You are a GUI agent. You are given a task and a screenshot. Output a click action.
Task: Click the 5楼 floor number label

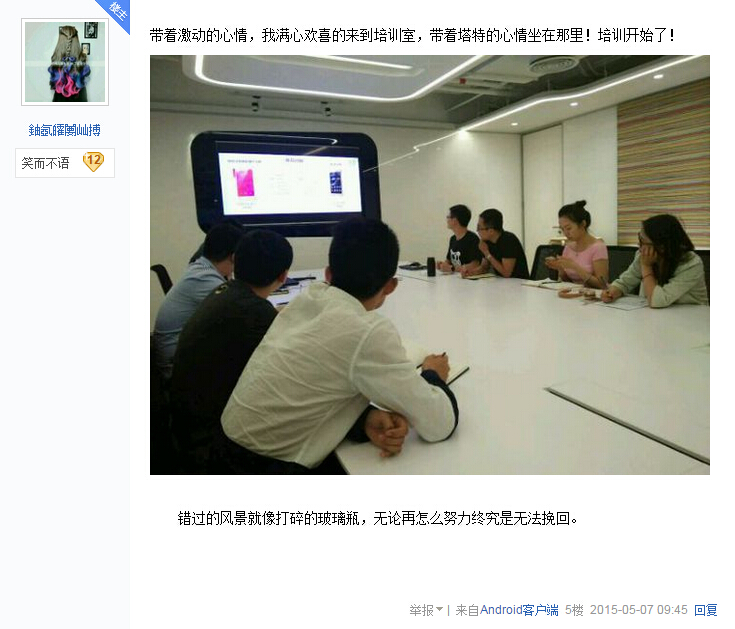tap(574, 610)
